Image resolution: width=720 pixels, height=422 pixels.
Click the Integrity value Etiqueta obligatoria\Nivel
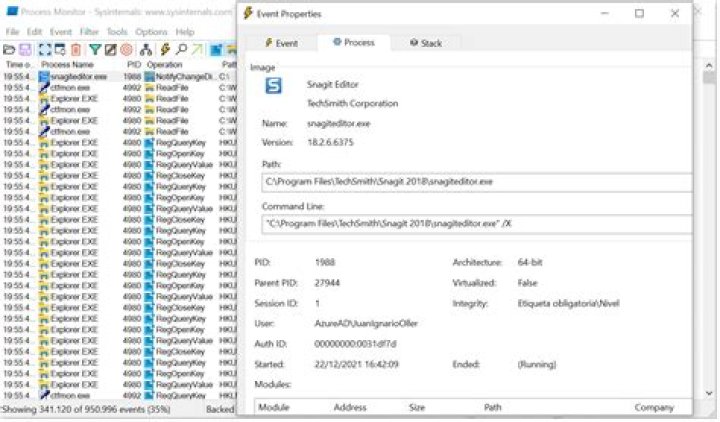(x=568, y=304)
